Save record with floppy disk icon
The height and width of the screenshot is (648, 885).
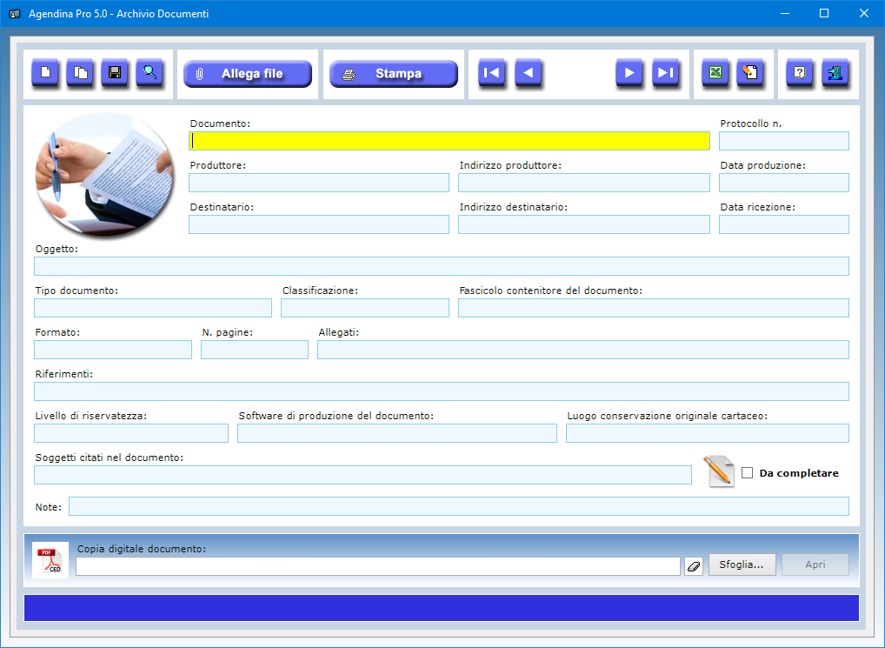(x=115, y=73)
